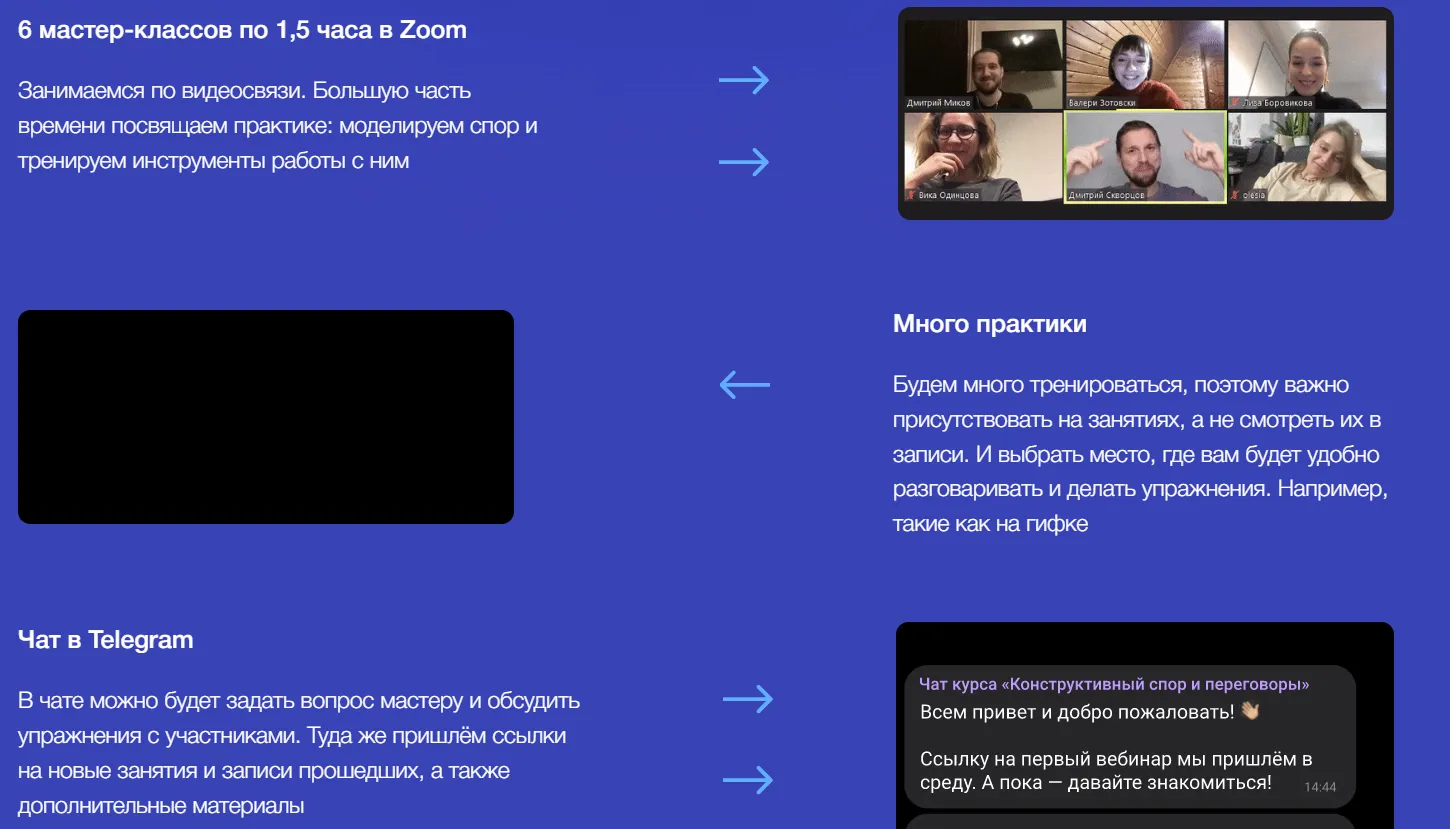Click the waving hand emoji in the chat message
The image size is (1450, 829).
point(1250,712)
